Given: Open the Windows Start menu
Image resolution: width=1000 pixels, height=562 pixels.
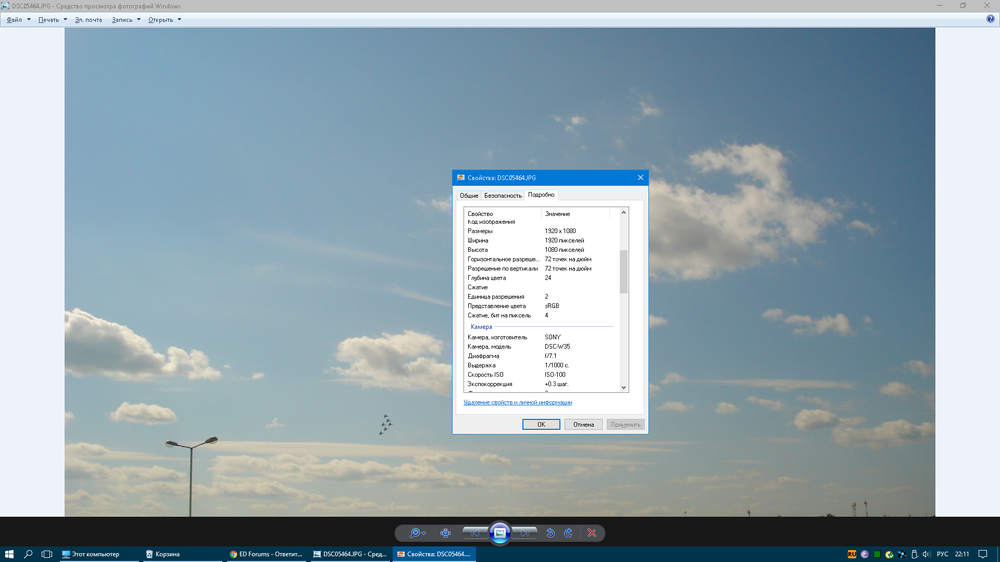Looking at the screenshot, I should (9, 554).
